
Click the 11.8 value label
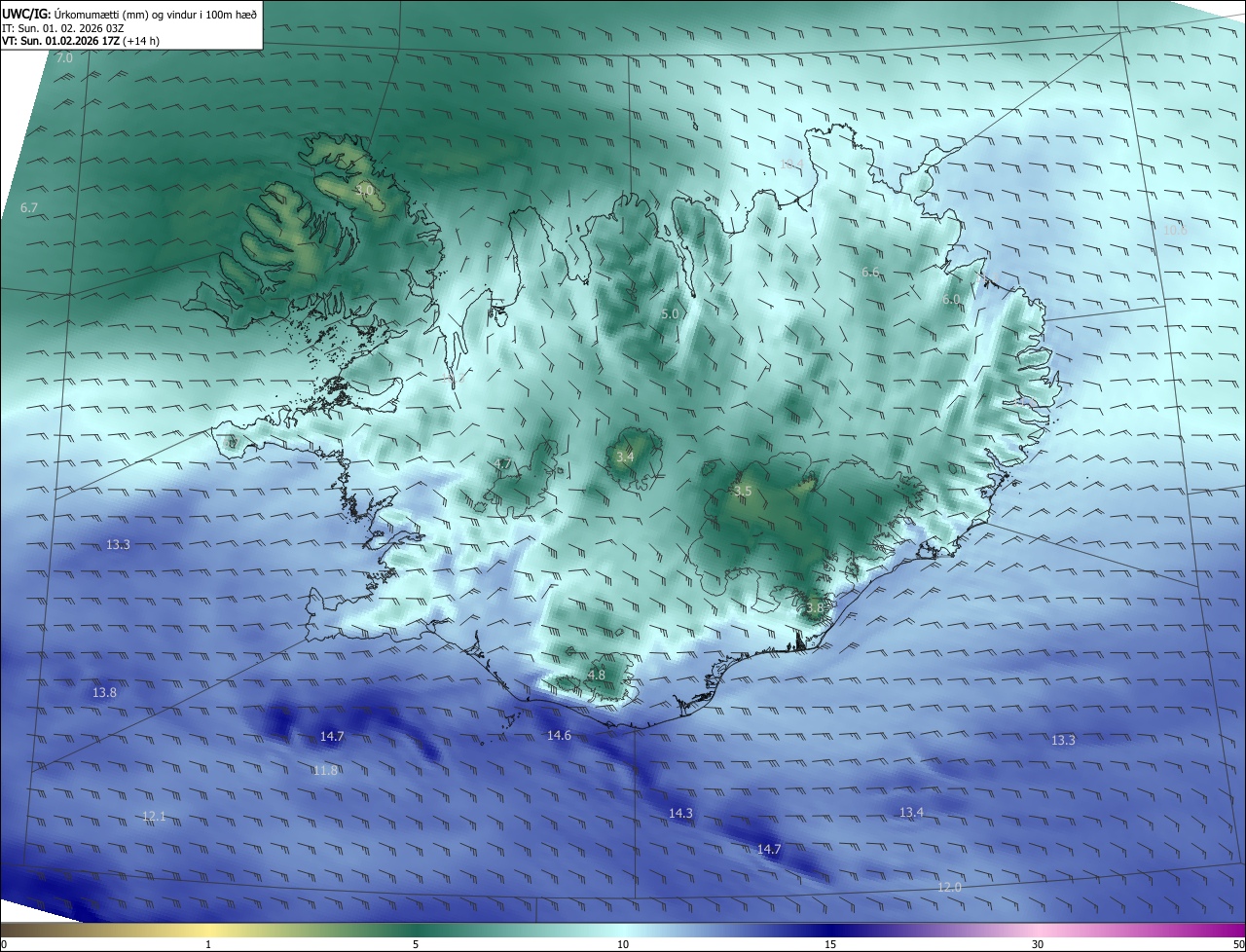pyautogui.click(x=325, y=771)
